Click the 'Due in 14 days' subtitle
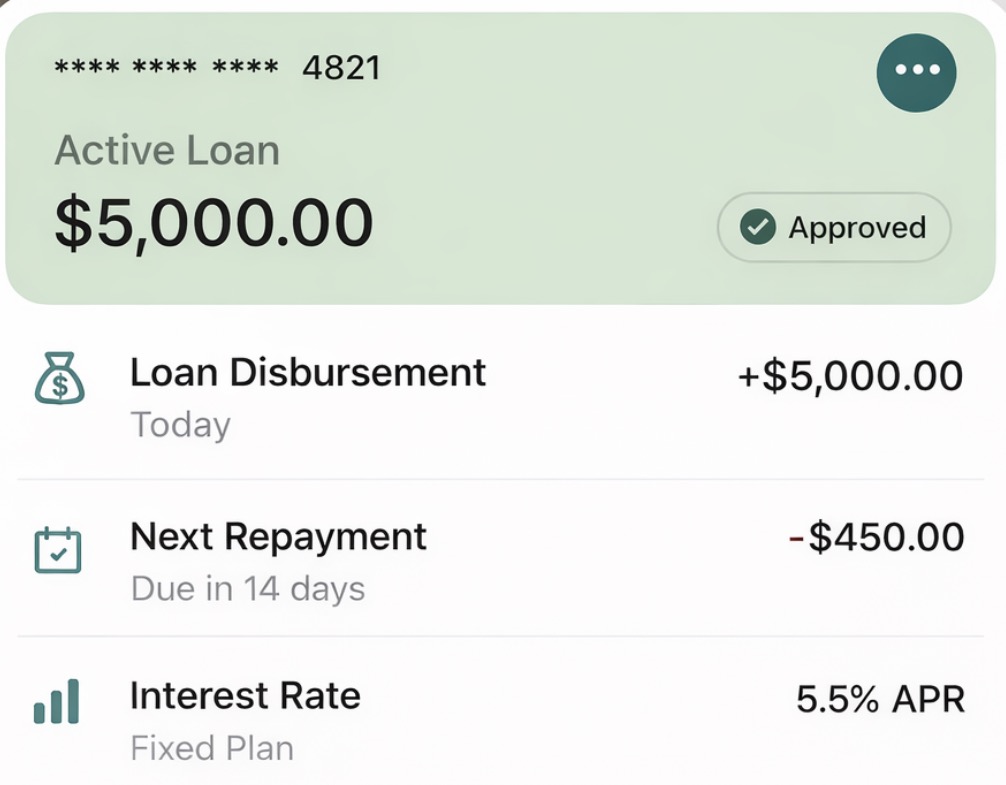 coord(248,589)
